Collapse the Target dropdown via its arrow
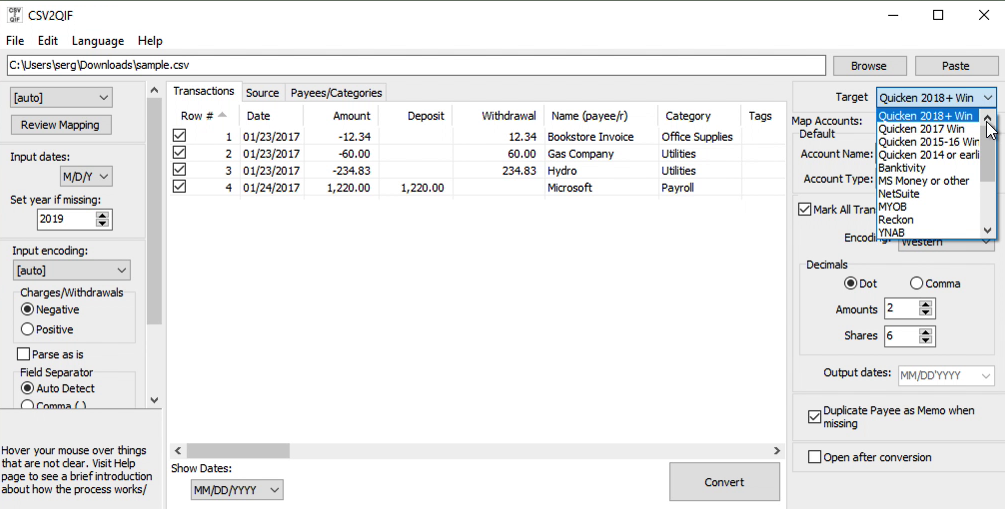The image size is (1005, 509). pos(988,97)
